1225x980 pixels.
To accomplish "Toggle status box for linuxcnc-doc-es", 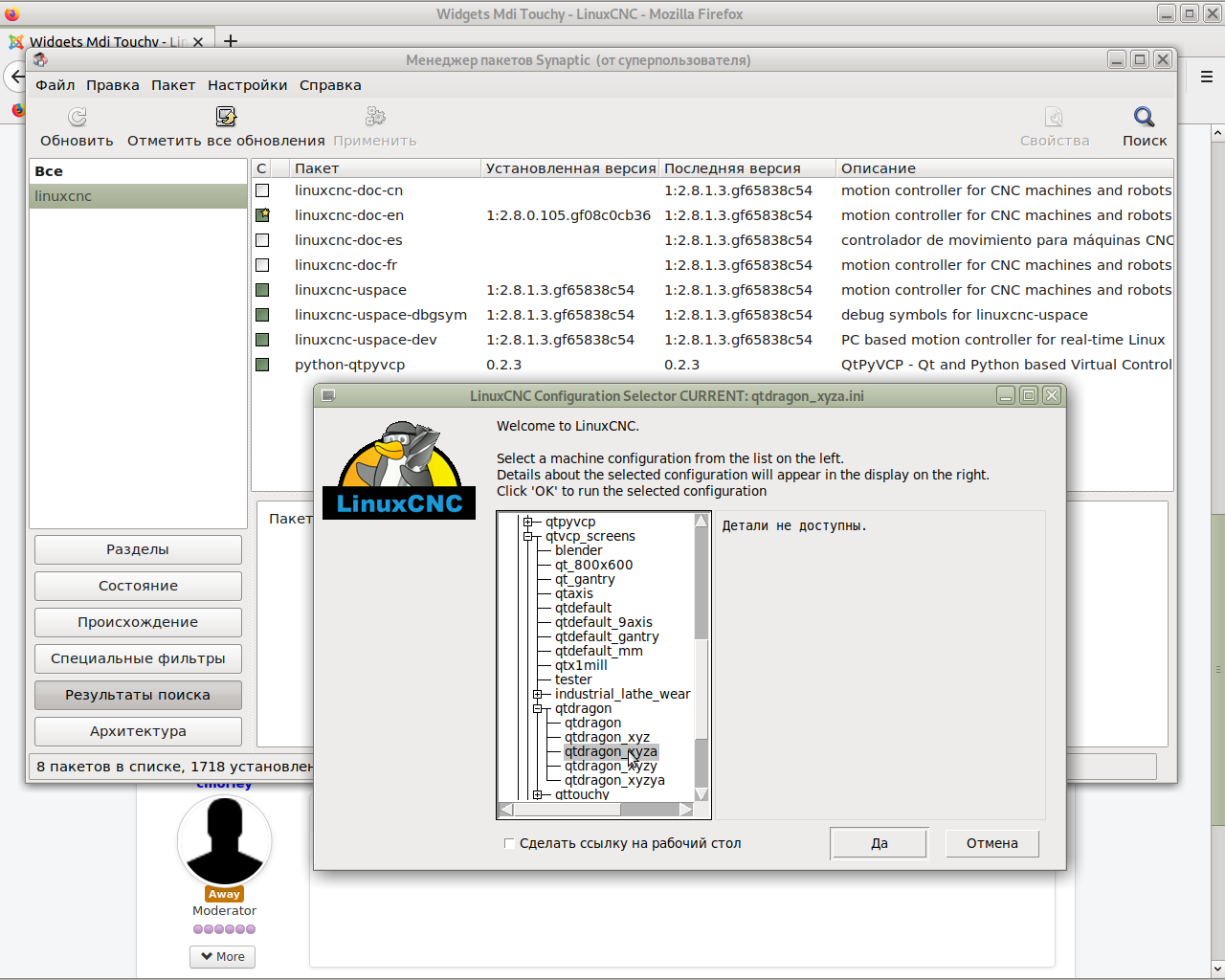I will point(262,240).
